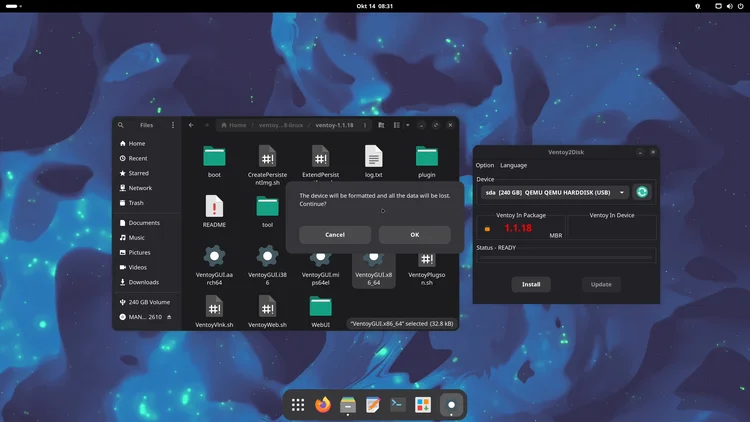Open clock and calendar in top bar
This screenshot has height=422, width=750.
click(x=375, y=6)
